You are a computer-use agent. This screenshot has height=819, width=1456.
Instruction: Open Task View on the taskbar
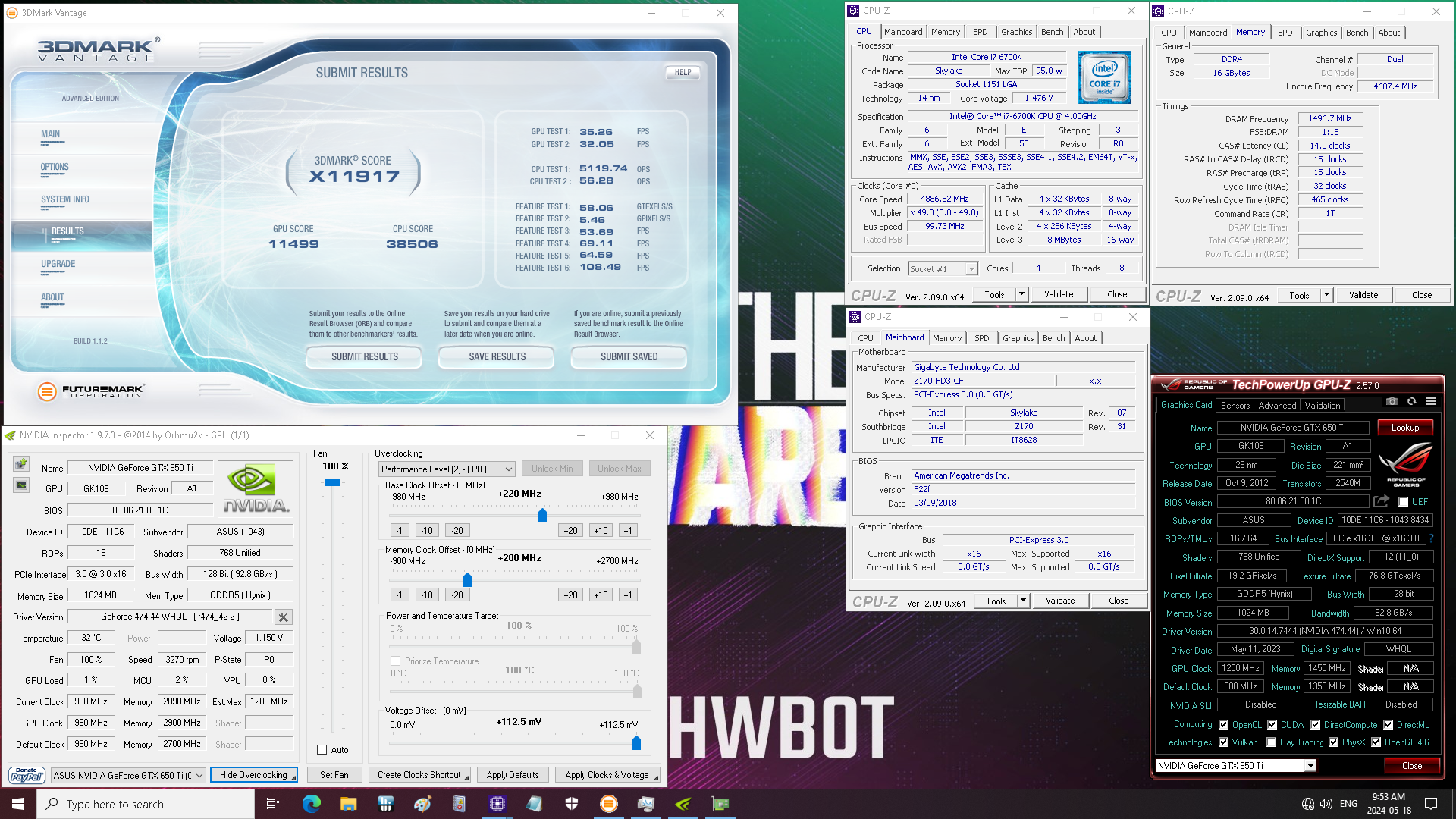click(273, 804)
